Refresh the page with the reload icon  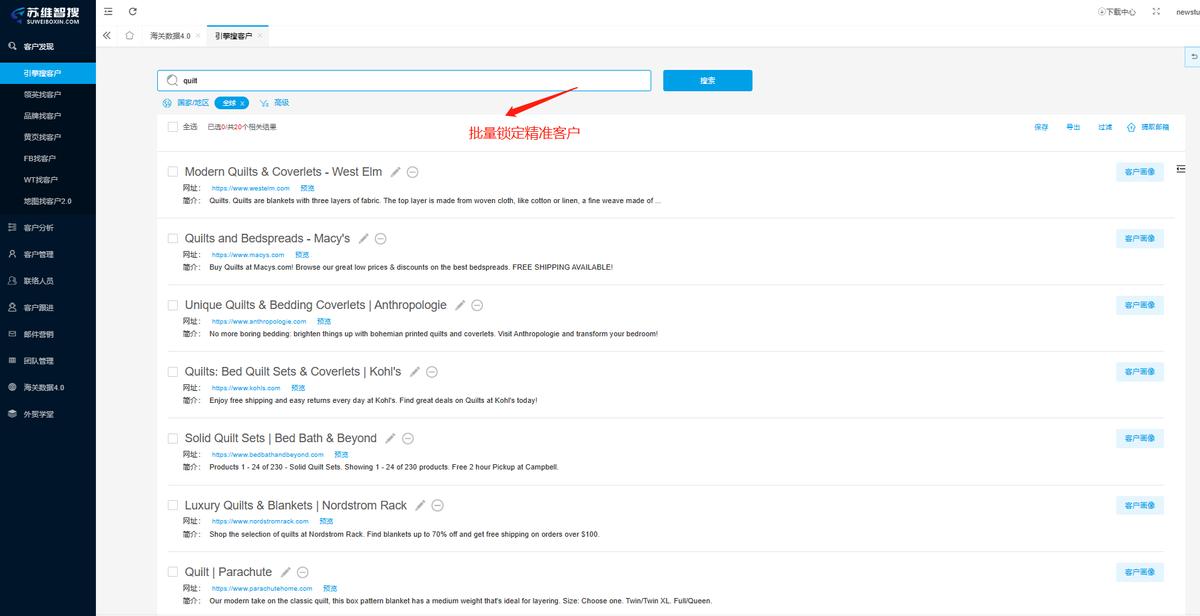[133, 11]
